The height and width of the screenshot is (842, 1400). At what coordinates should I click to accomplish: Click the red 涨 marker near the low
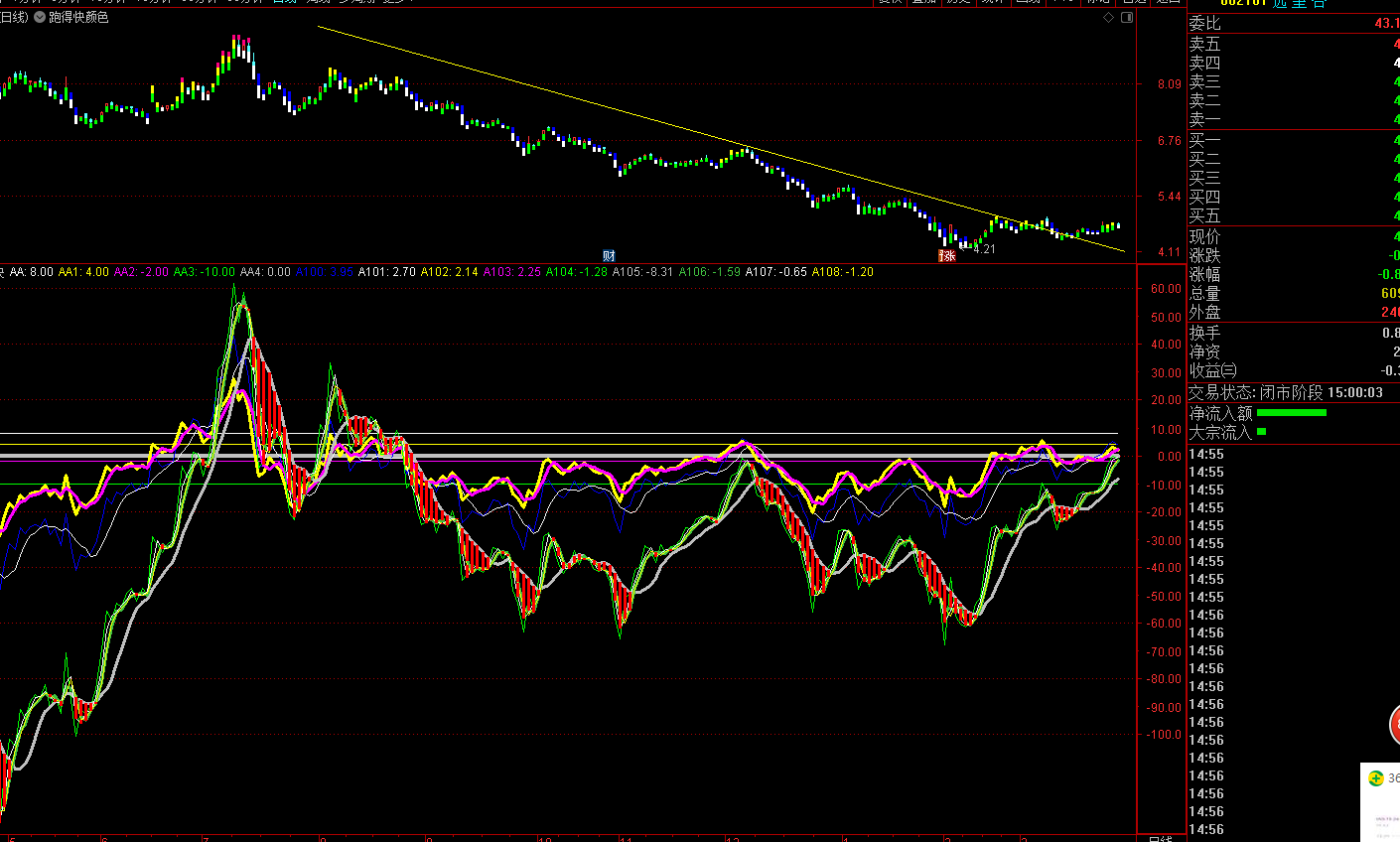(947, 255)
